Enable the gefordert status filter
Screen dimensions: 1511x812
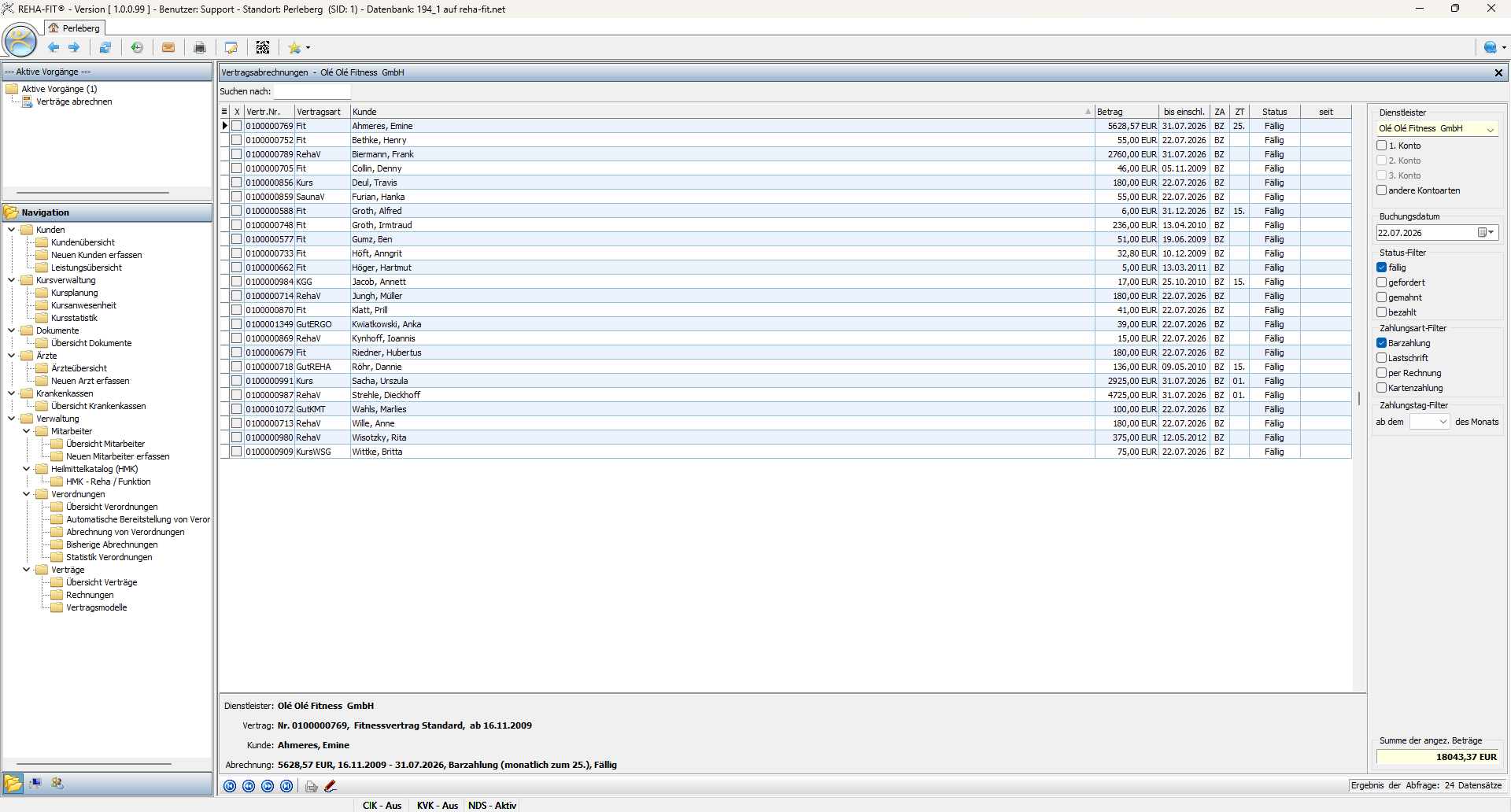click(1381, 282)
